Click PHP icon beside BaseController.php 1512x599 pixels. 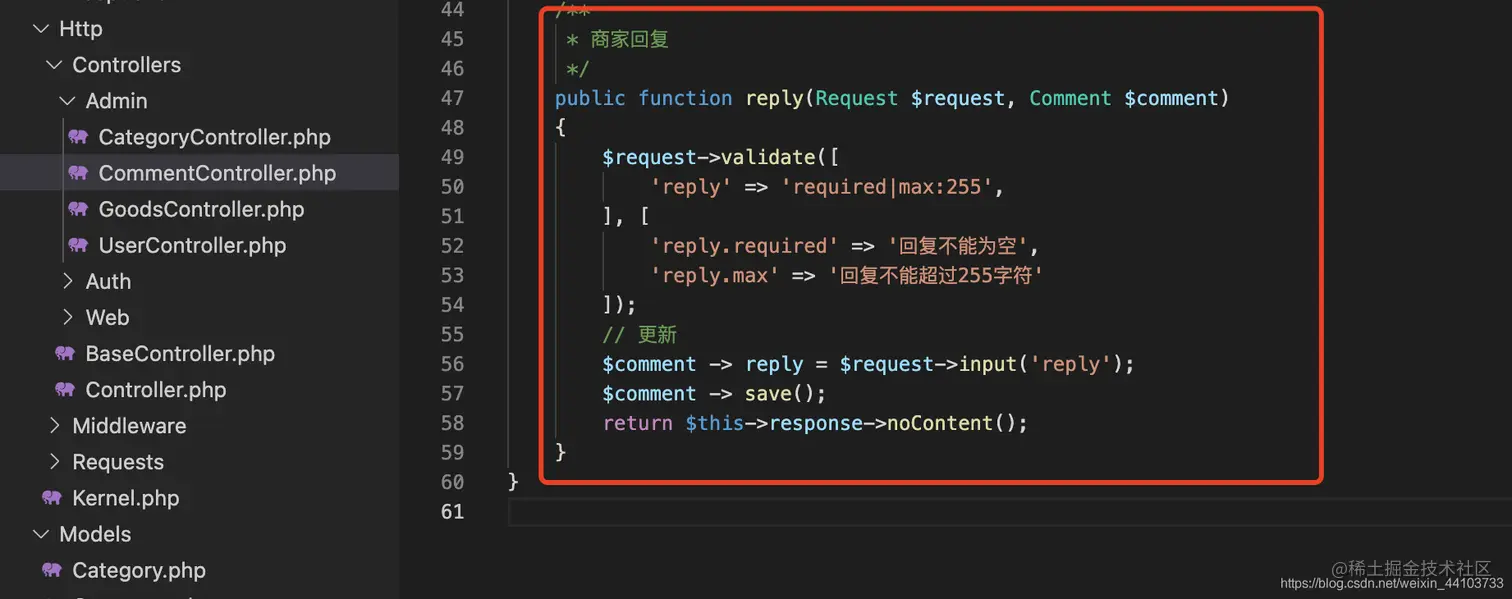pos(65,353)
